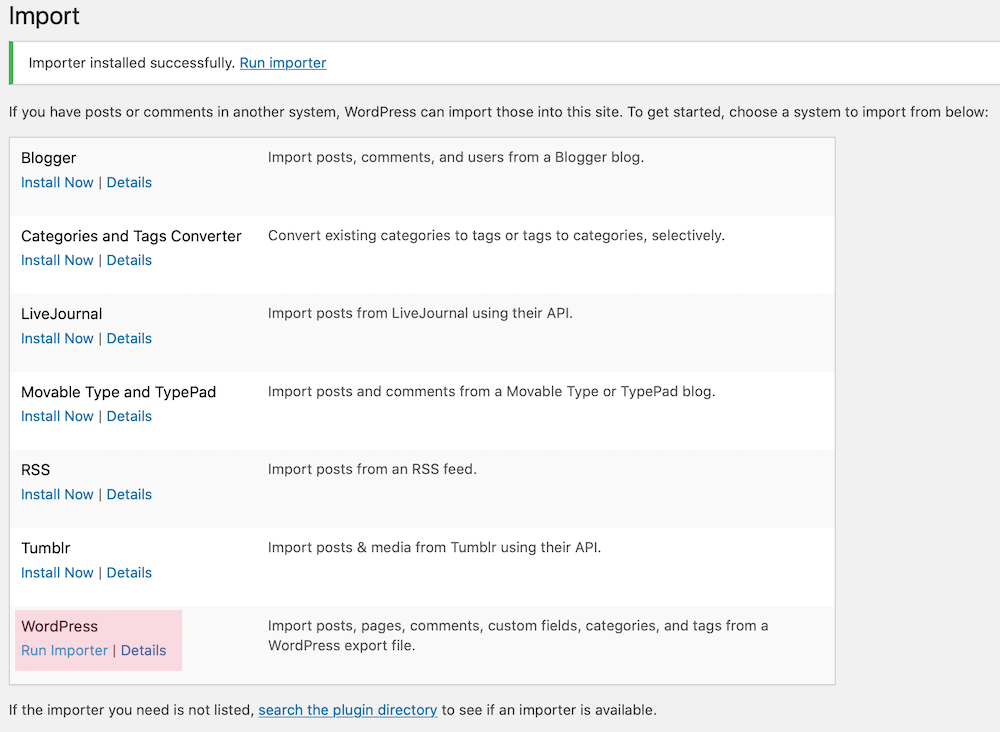View Details for the Blogger importer
This screenshot has height=732, width=1000.
coord(129,182)
